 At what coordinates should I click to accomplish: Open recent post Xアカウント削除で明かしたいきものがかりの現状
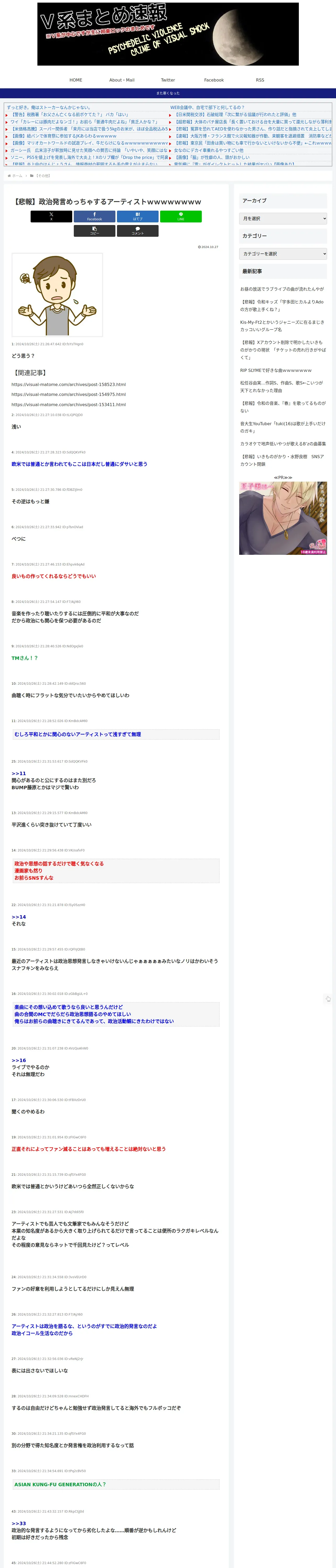283,350
